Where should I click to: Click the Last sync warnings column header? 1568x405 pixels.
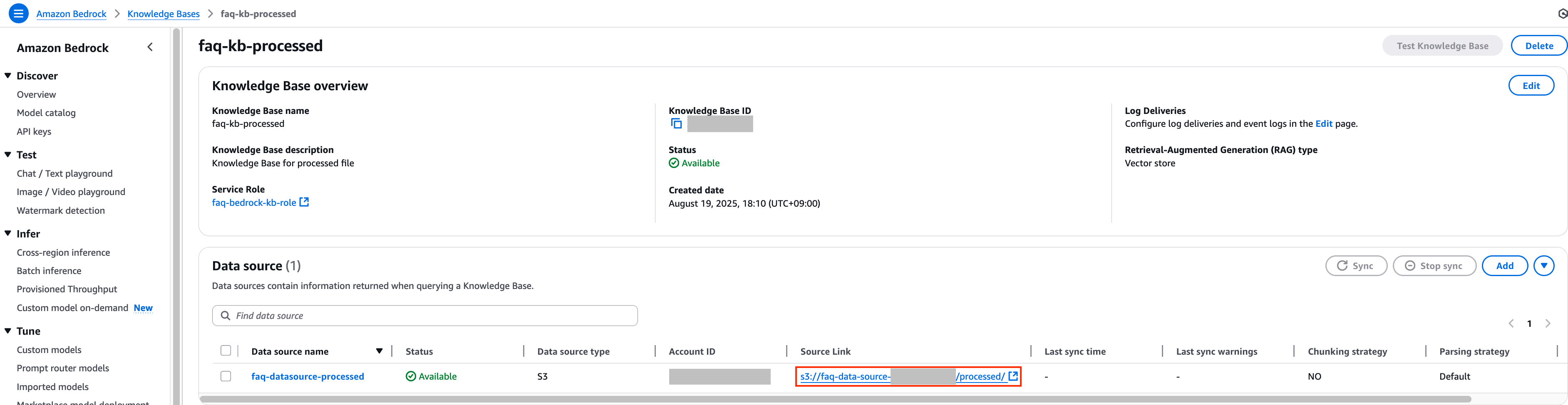point(1216,351)
